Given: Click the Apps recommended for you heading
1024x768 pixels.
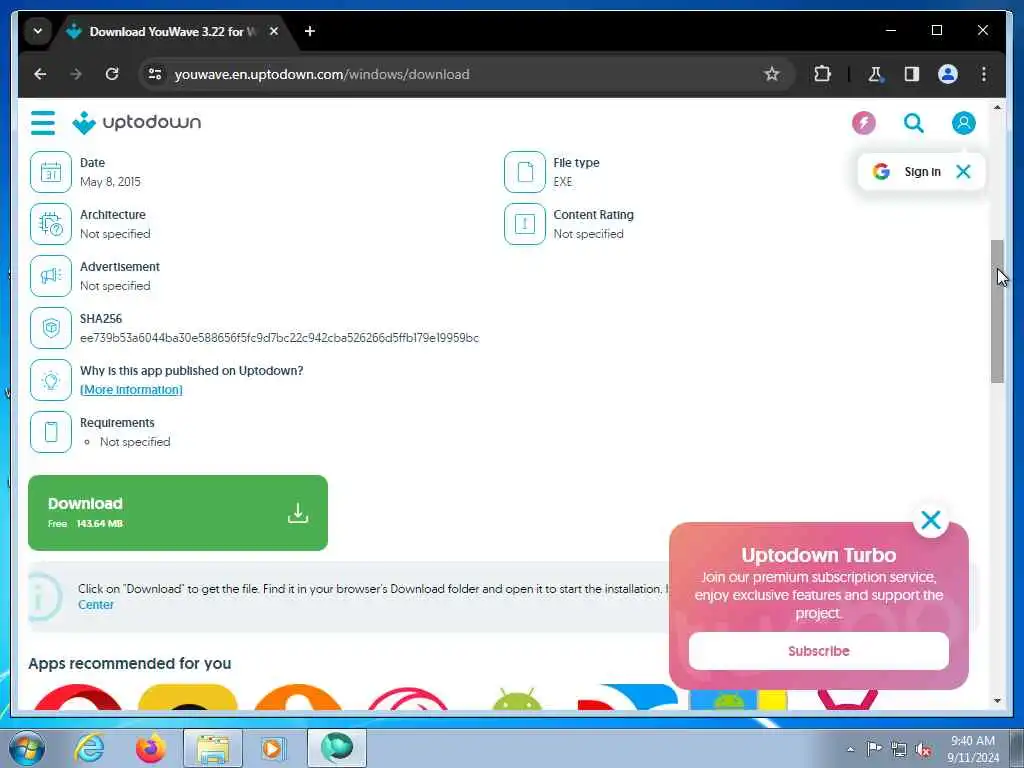Looking at the screenshot, I should pos(129,664).
